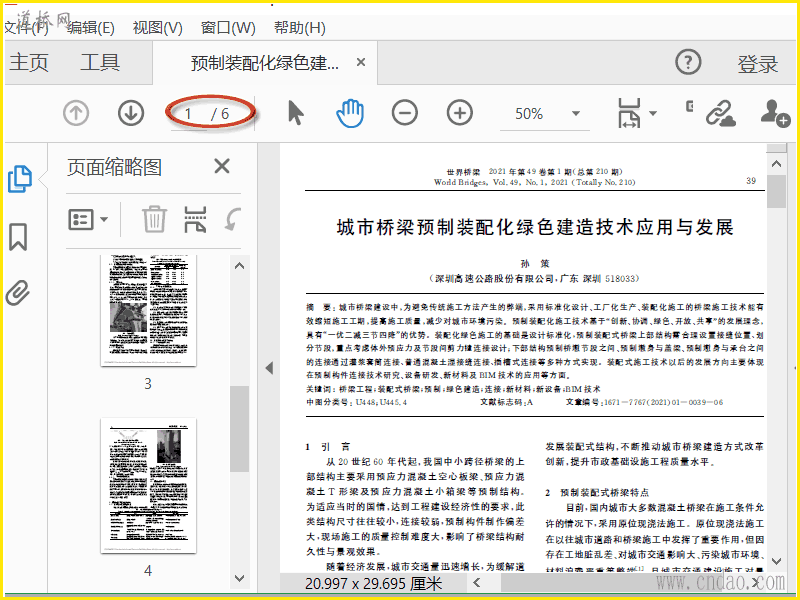800x600 pixels.
Task: Select the 预制装配化绿色建... document tab
Action: coord(265,63)
